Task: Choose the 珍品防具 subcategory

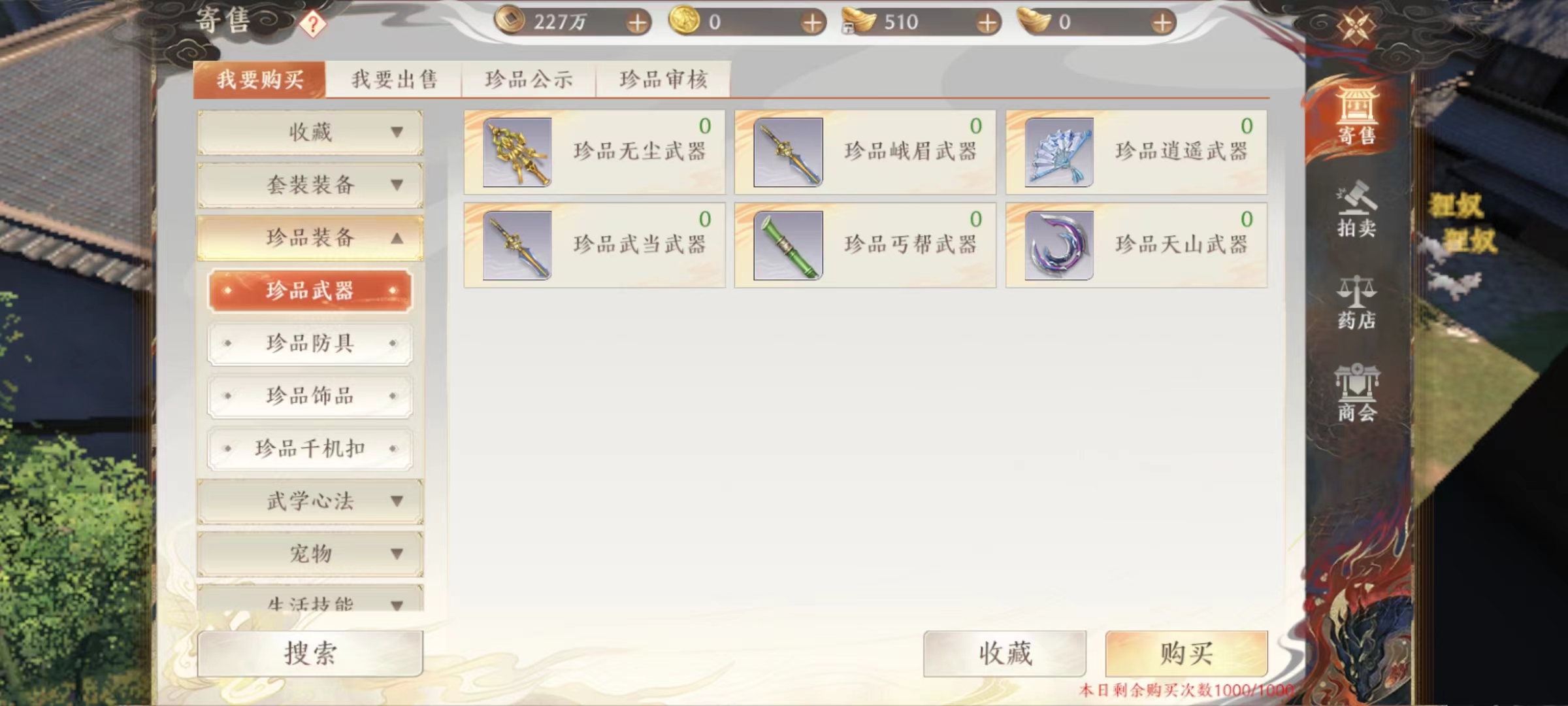Action: click(310, 343)
